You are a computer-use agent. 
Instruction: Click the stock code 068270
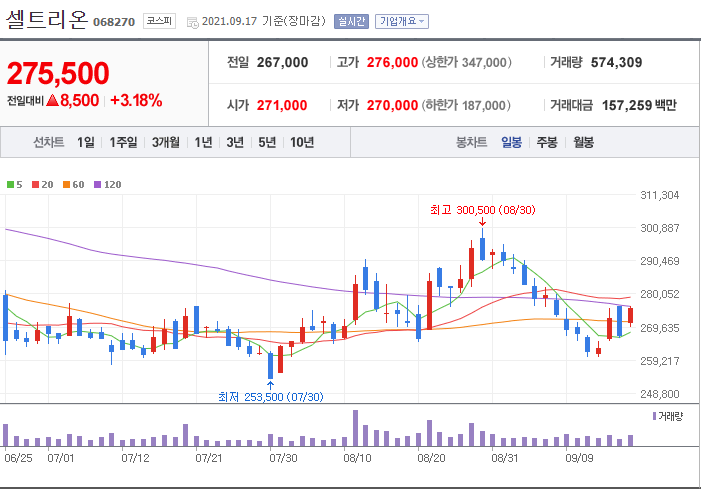point(114,22)
